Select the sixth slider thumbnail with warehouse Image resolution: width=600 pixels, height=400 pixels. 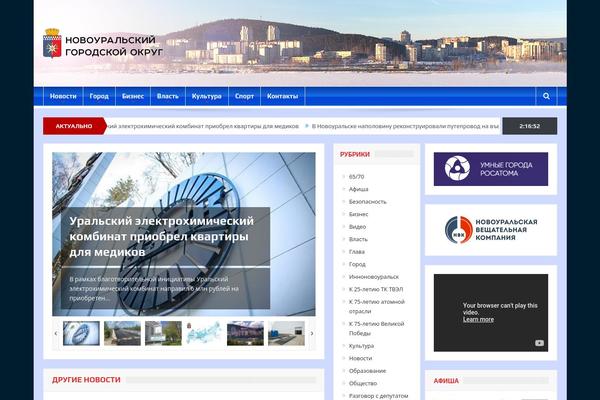click(x=286, y=333)
